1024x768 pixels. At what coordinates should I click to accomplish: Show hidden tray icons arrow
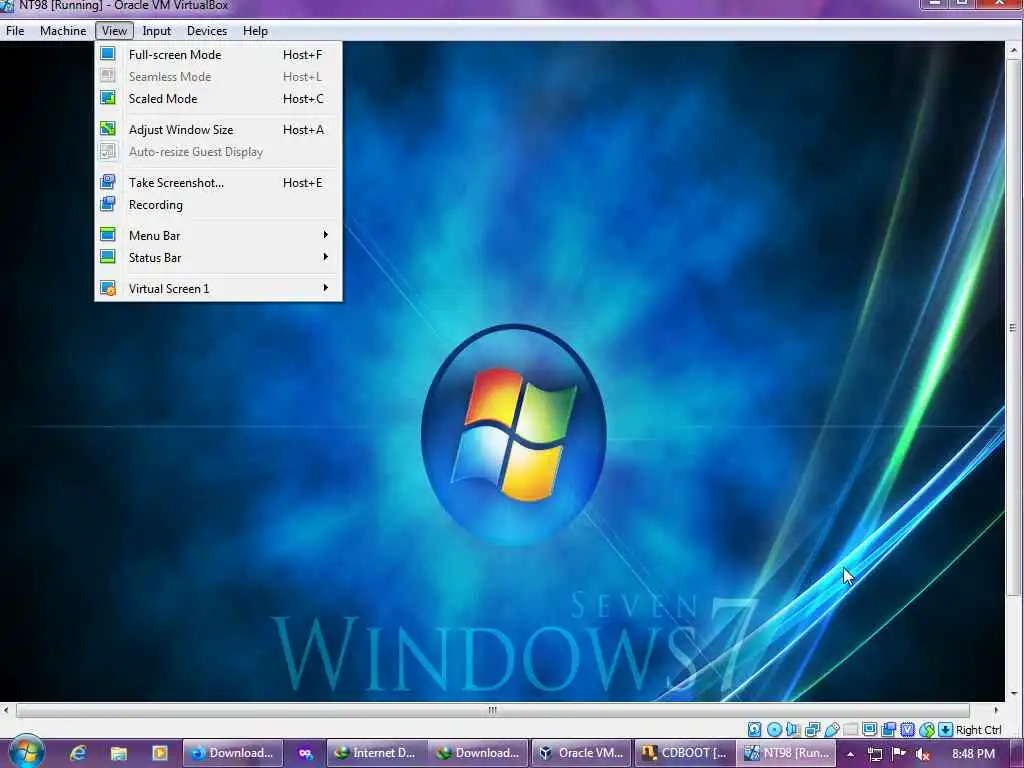coord(851,754)
